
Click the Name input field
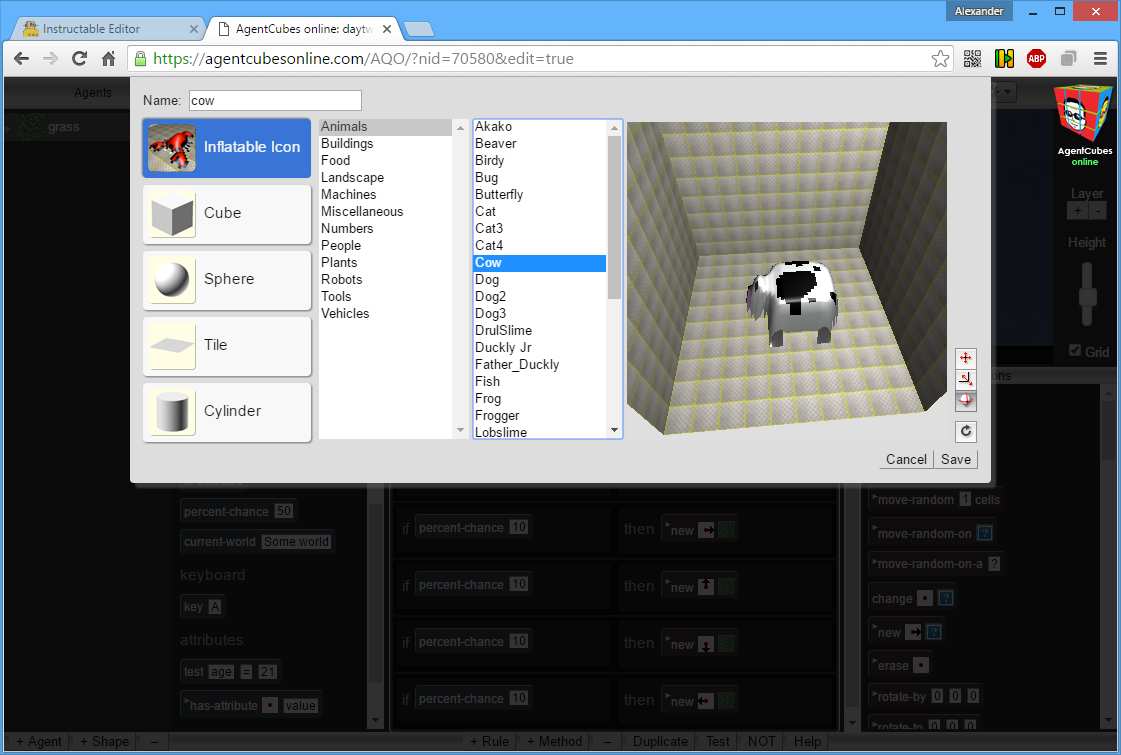(275, 100)
